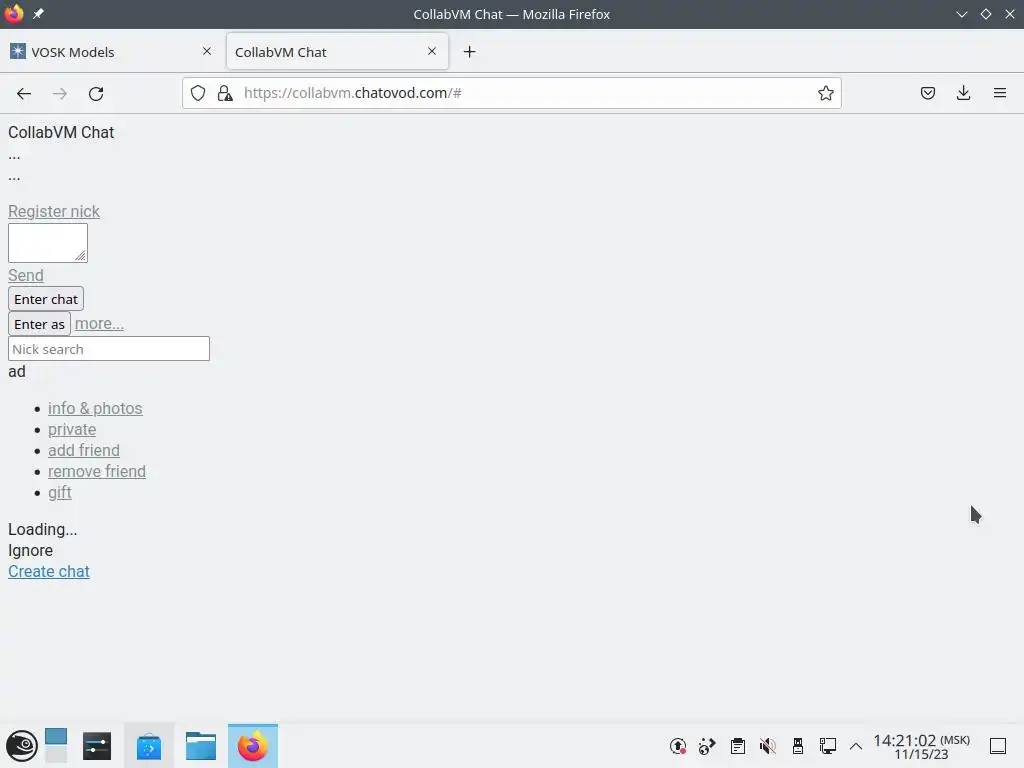
Task: Close the CollabVM Chat tab
Action: pos(432,51)
